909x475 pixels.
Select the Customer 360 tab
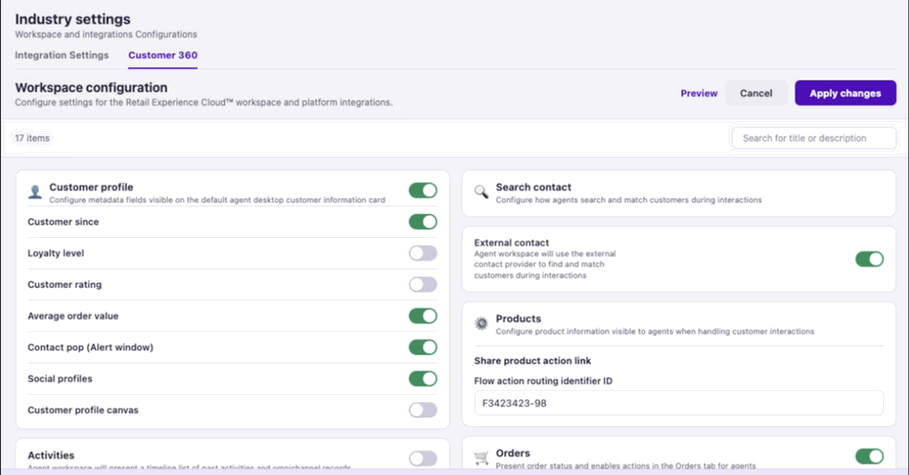click(x=163, y=55)
